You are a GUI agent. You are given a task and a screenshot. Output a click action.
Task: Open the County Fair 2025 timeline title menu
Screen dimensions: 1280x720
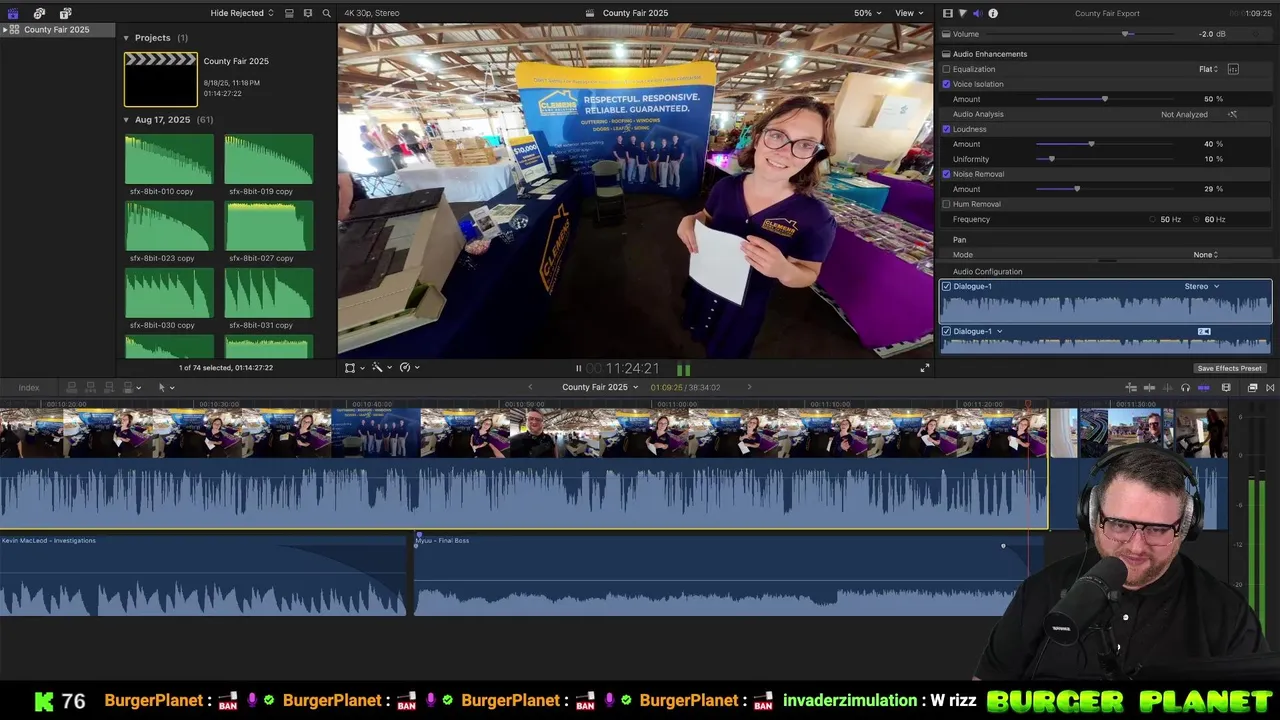point(600,387)
